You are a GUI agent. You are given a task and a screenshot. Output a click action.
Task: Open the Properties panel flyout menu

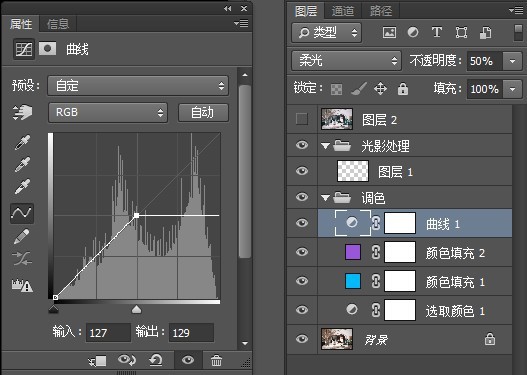(241, 23)
